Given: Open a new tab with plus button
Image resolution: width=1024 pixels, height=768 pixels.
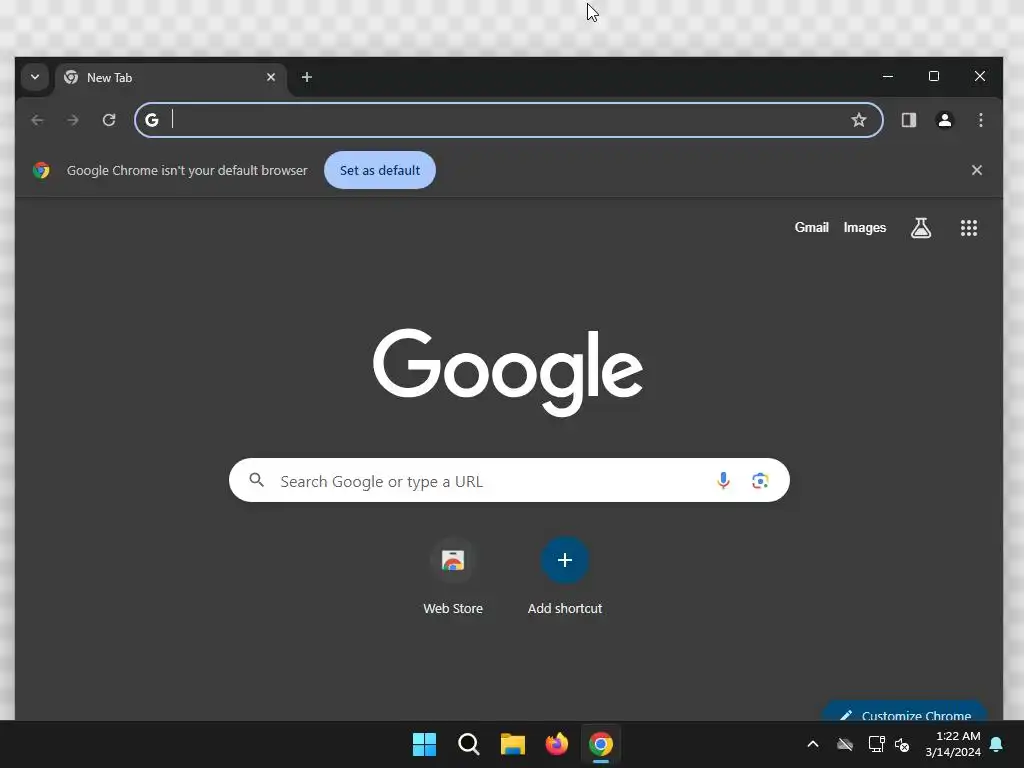Looking at the screenshot, I should point(306,77).
